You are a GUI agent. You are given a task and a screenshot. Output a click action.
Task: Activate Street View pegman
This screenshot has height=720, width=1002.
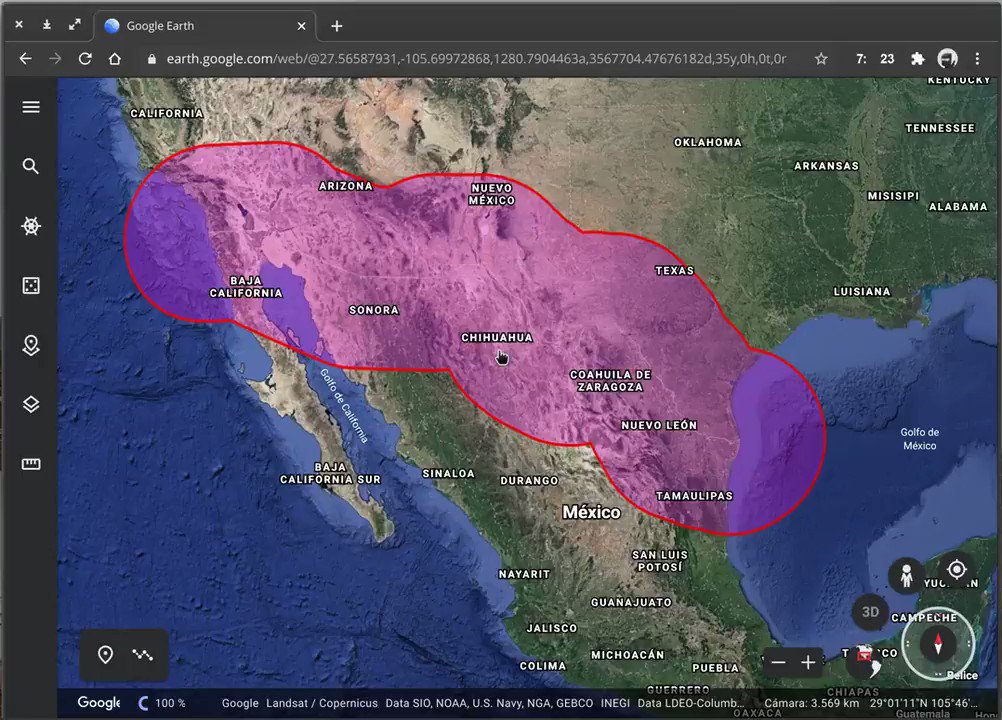[x=907, y=575]
